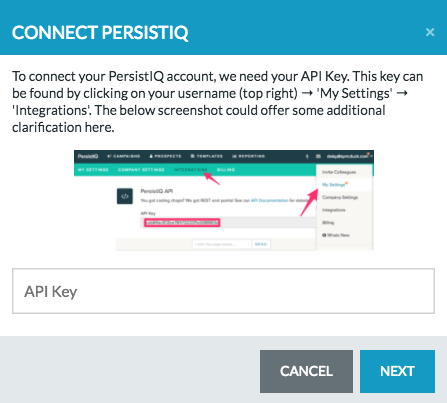The width and height of the screenshot is (447, 403).
Task: Click the highlighted API key value in the screenshot
Action: click(x=182, y=223)
